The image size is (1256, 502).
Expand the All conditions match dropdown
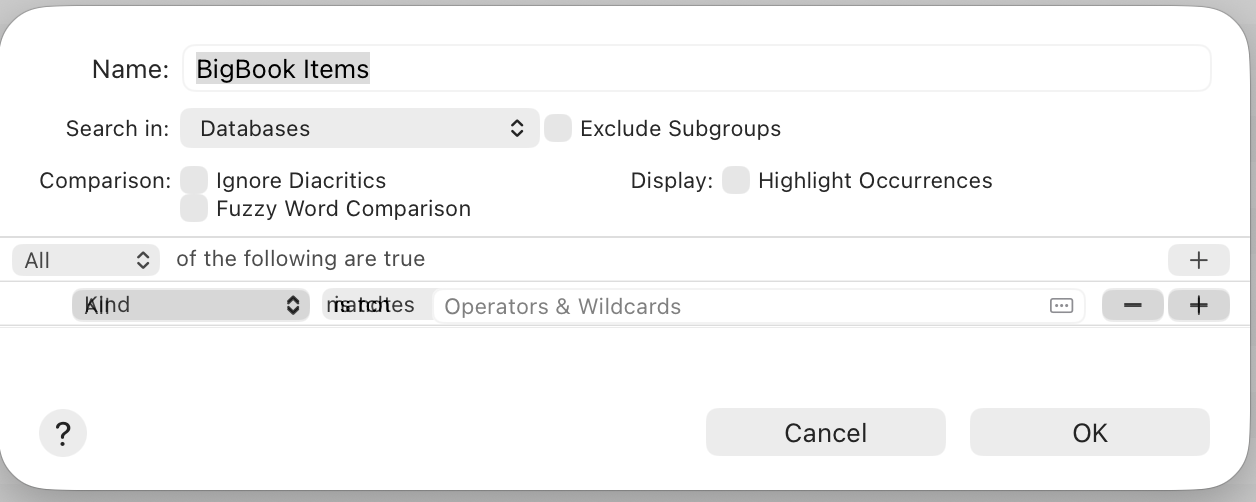(86, 260)
